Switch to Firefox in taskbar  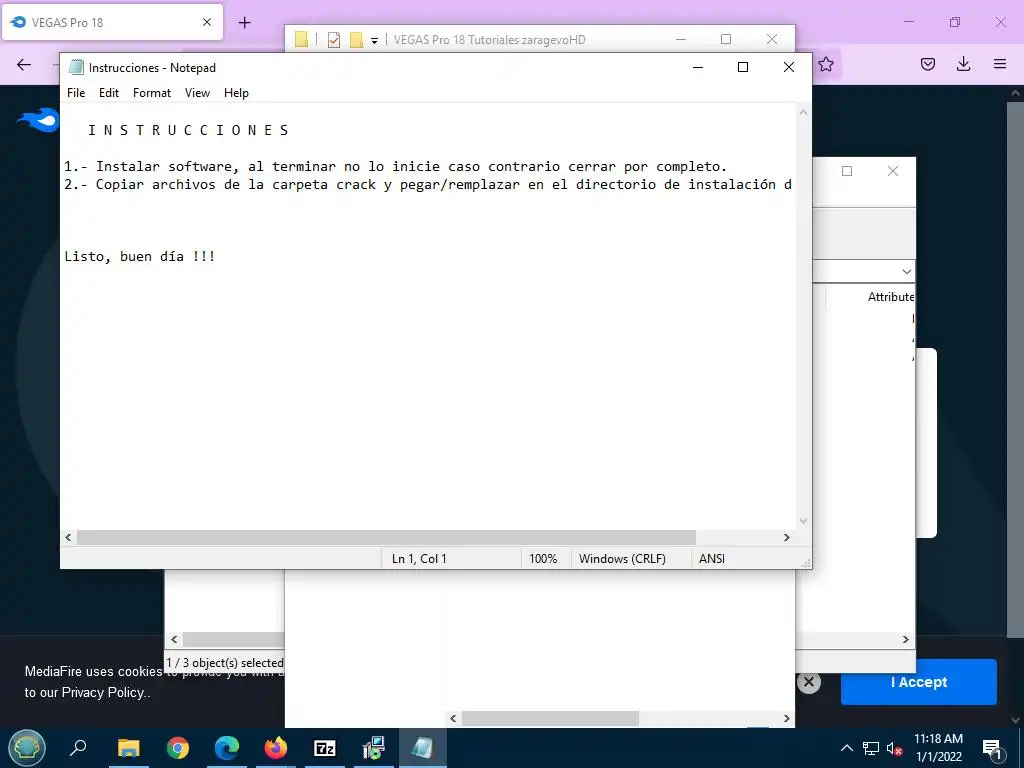click(x=276, y=748)
